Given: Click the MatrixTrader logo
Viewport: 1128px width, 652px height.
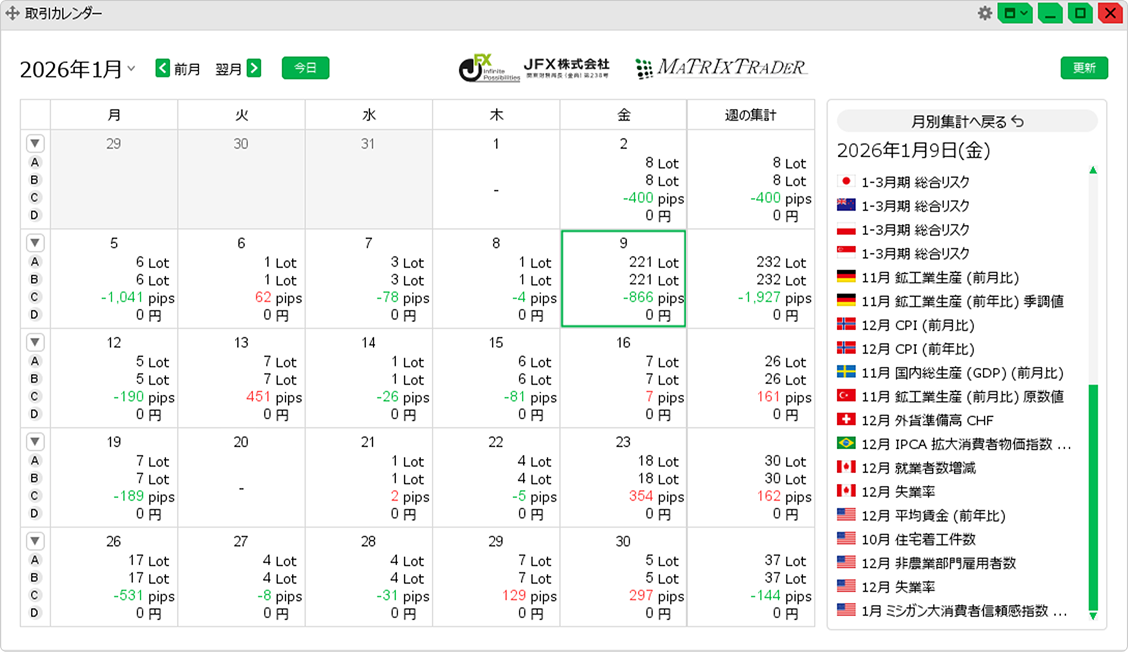Looking at the screenshot, I should (x=721, y=68).
